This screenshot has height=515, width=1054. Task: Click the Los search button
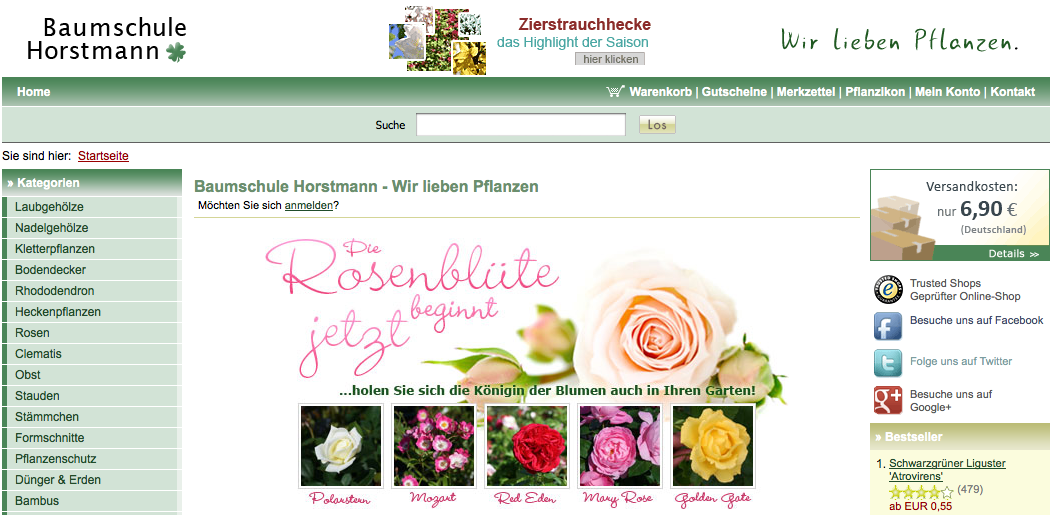(657, 125)
